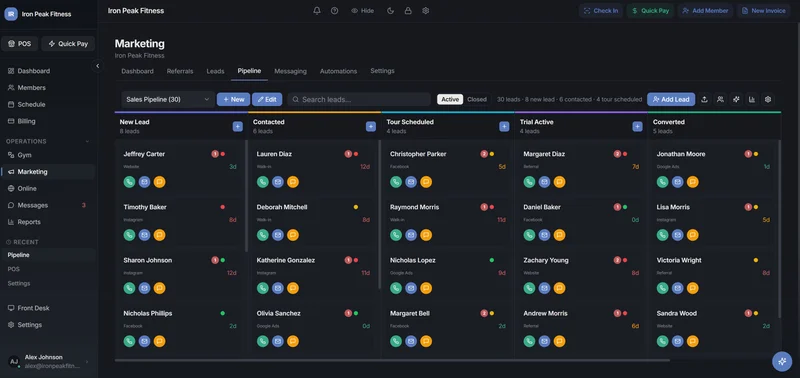Email Christopher Parker with envelope icon
This screenshot has width=800, height=378.
pos(411,182)
